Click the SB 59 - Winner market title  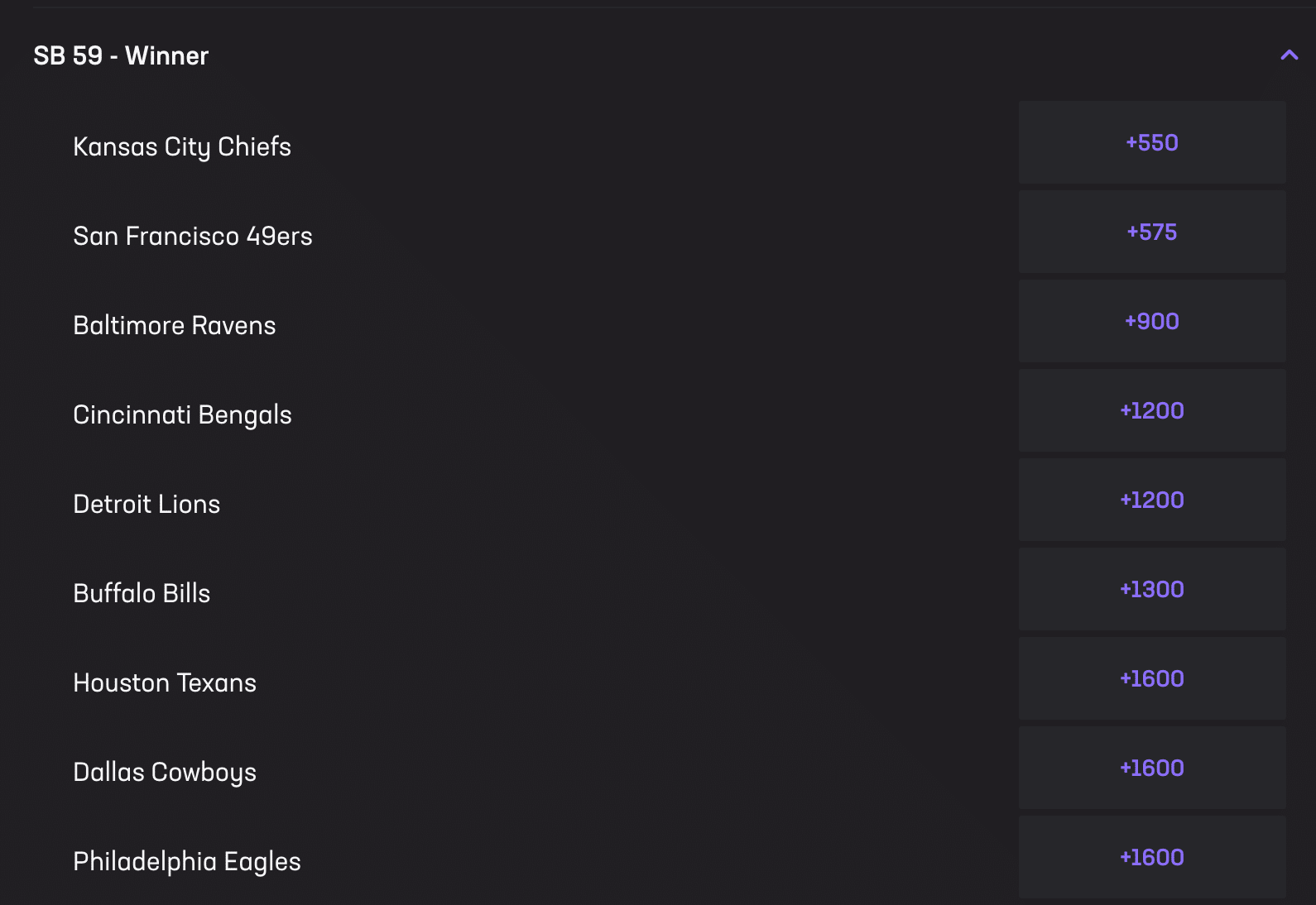(120, 55)
